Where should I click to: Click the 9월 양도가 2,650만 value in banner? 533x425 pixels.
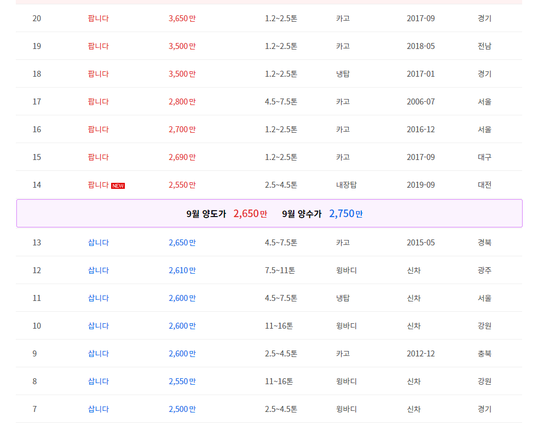(250, 214)
